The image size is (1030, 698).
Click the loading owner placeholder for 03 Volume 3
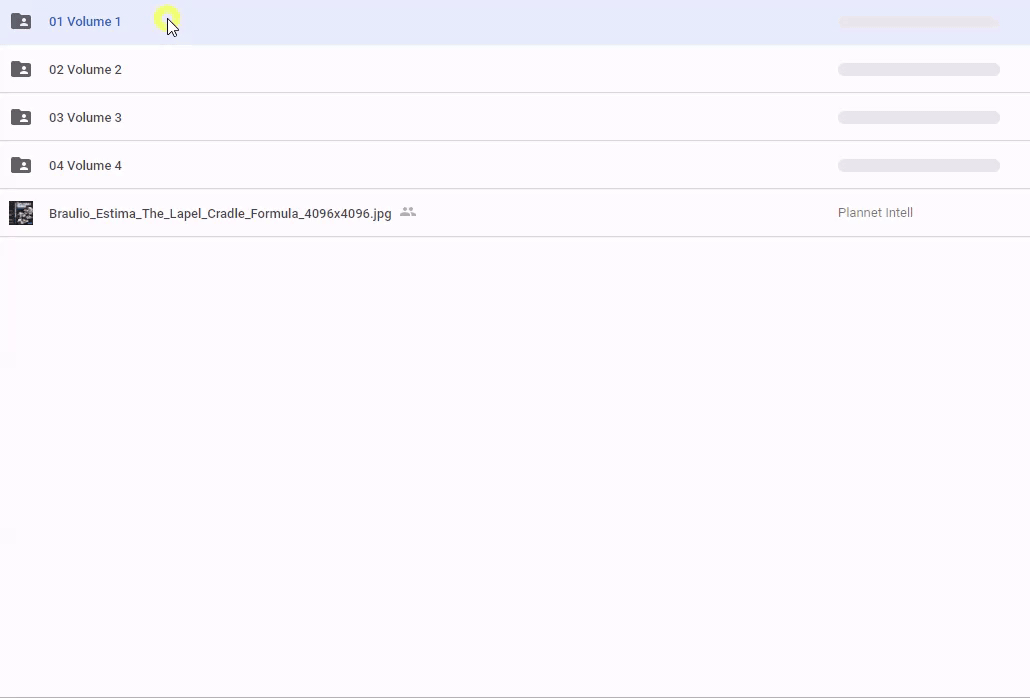click(x=918, y=118)
